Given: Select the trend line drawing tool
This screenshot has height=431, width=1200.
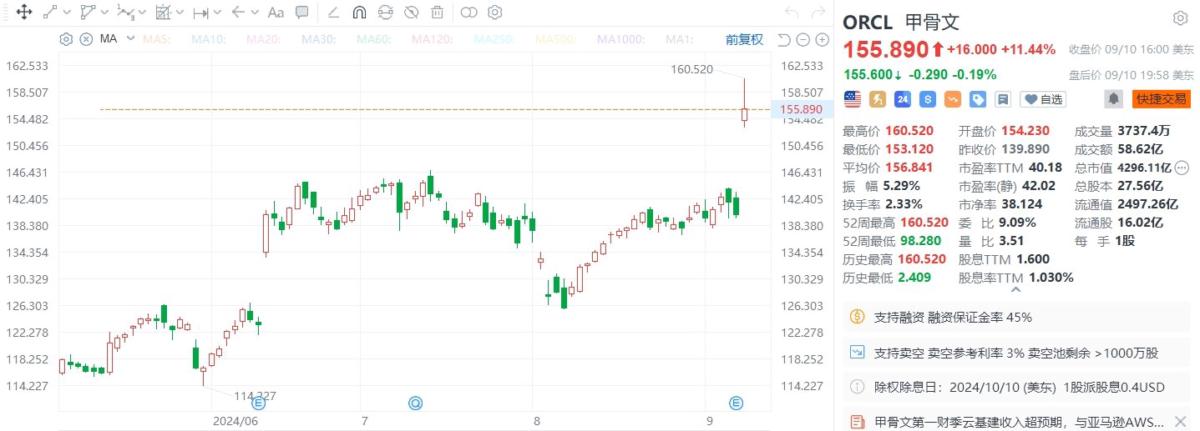Looking at the screenshot, I should [50, 12].
